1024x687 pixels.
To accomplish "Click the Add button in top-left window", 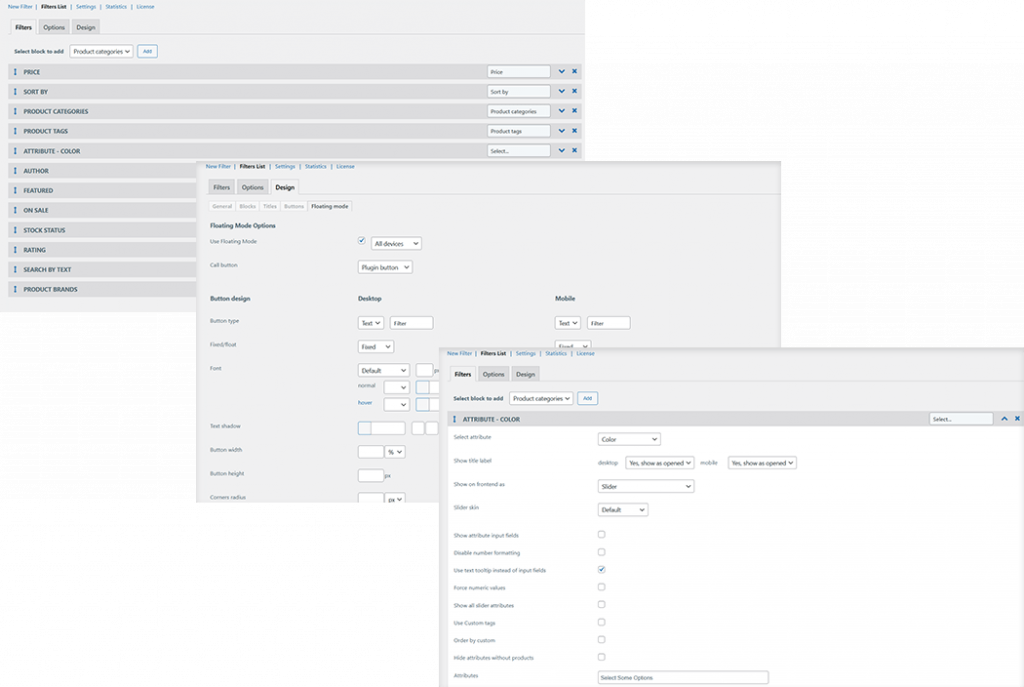I will click(x=148, y=52).
